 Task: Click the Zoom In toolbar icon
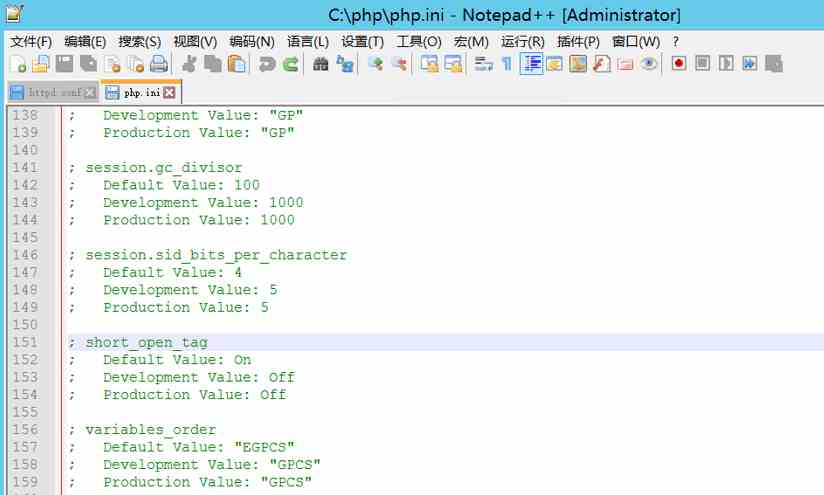375,64
